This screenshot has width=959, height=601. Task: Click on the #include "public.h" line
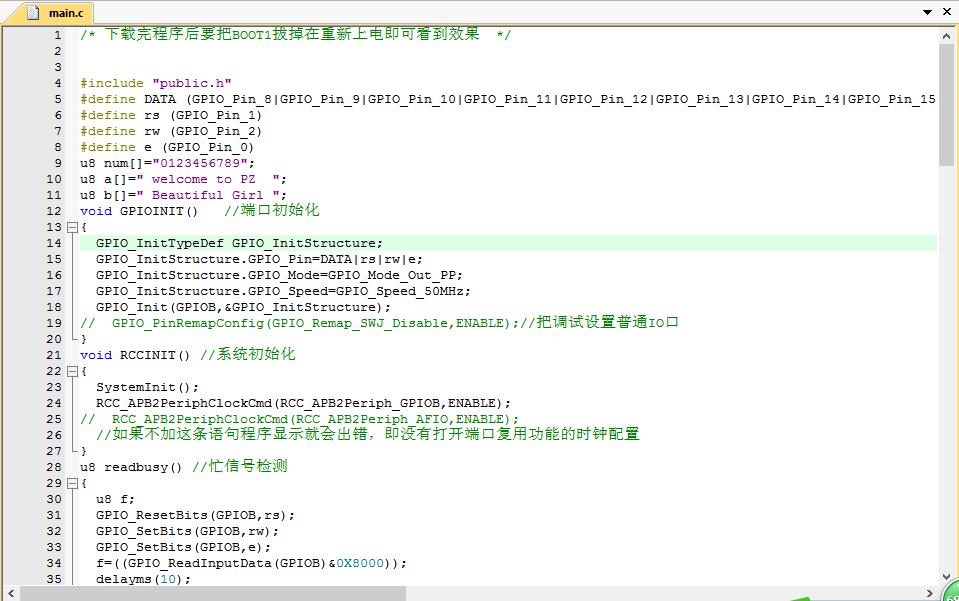tap(155, 83)
